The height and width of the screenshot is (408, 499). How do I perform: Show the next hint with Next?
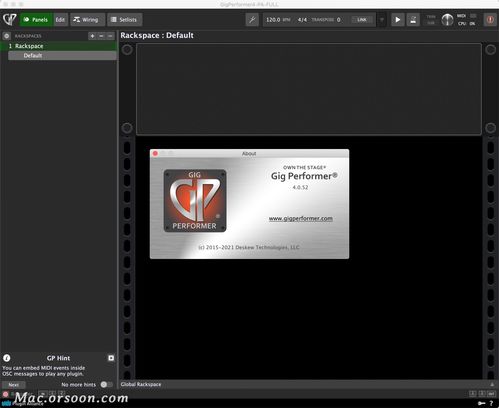pos(14,385)
